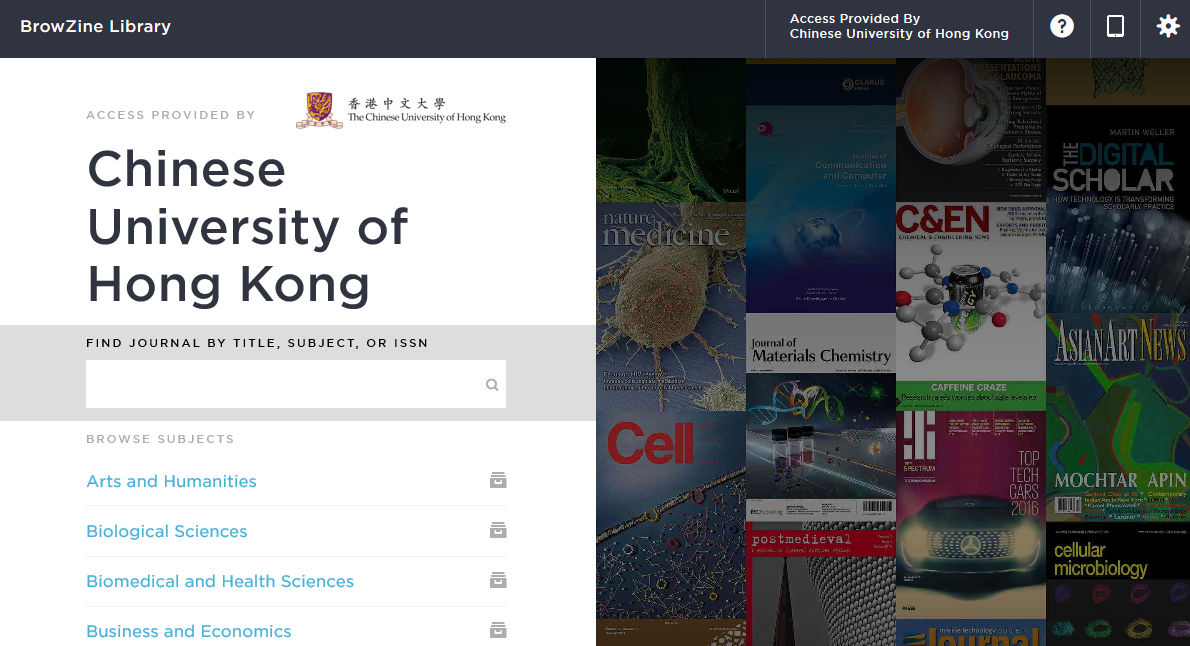Click the archive icon beside Business and Economics

[x=498, y=630]
